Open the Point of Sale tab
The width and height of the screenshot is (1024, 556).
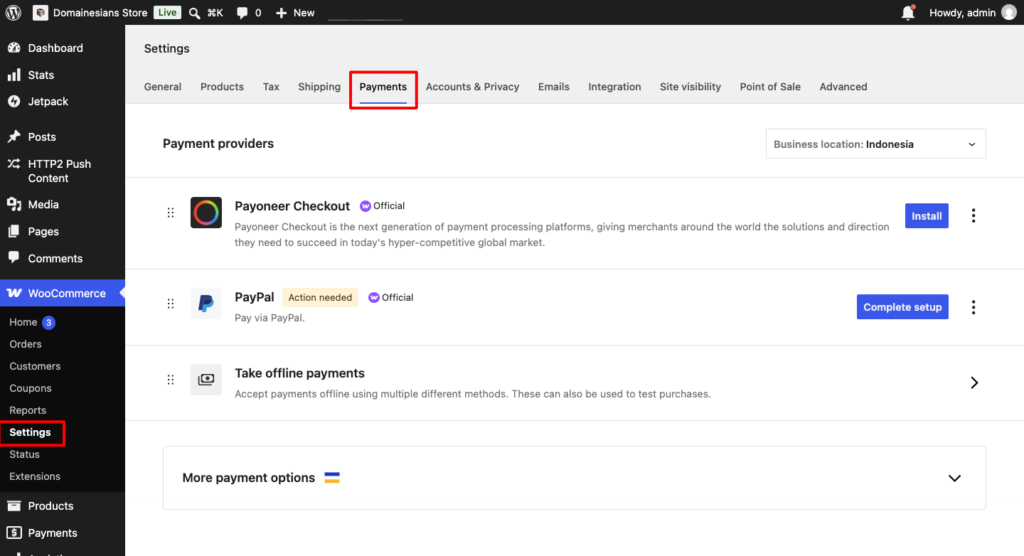770,87
